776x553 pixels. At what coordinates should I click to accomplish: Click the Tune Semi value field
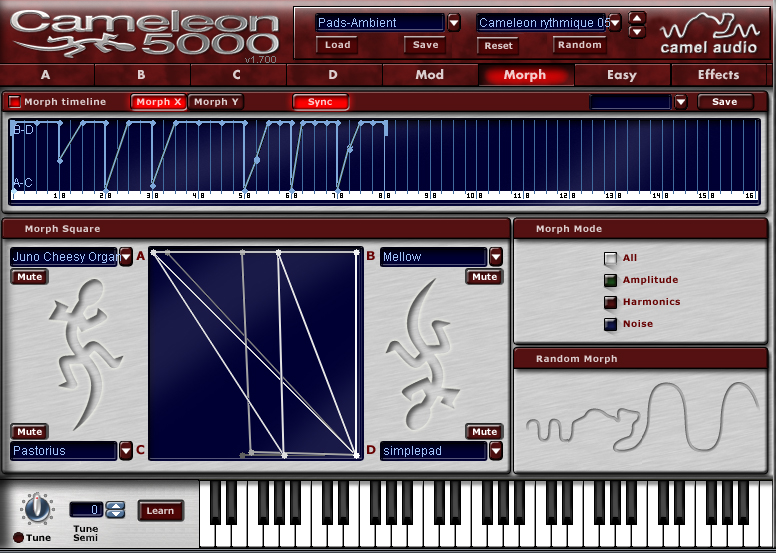(x=87, y=509)
